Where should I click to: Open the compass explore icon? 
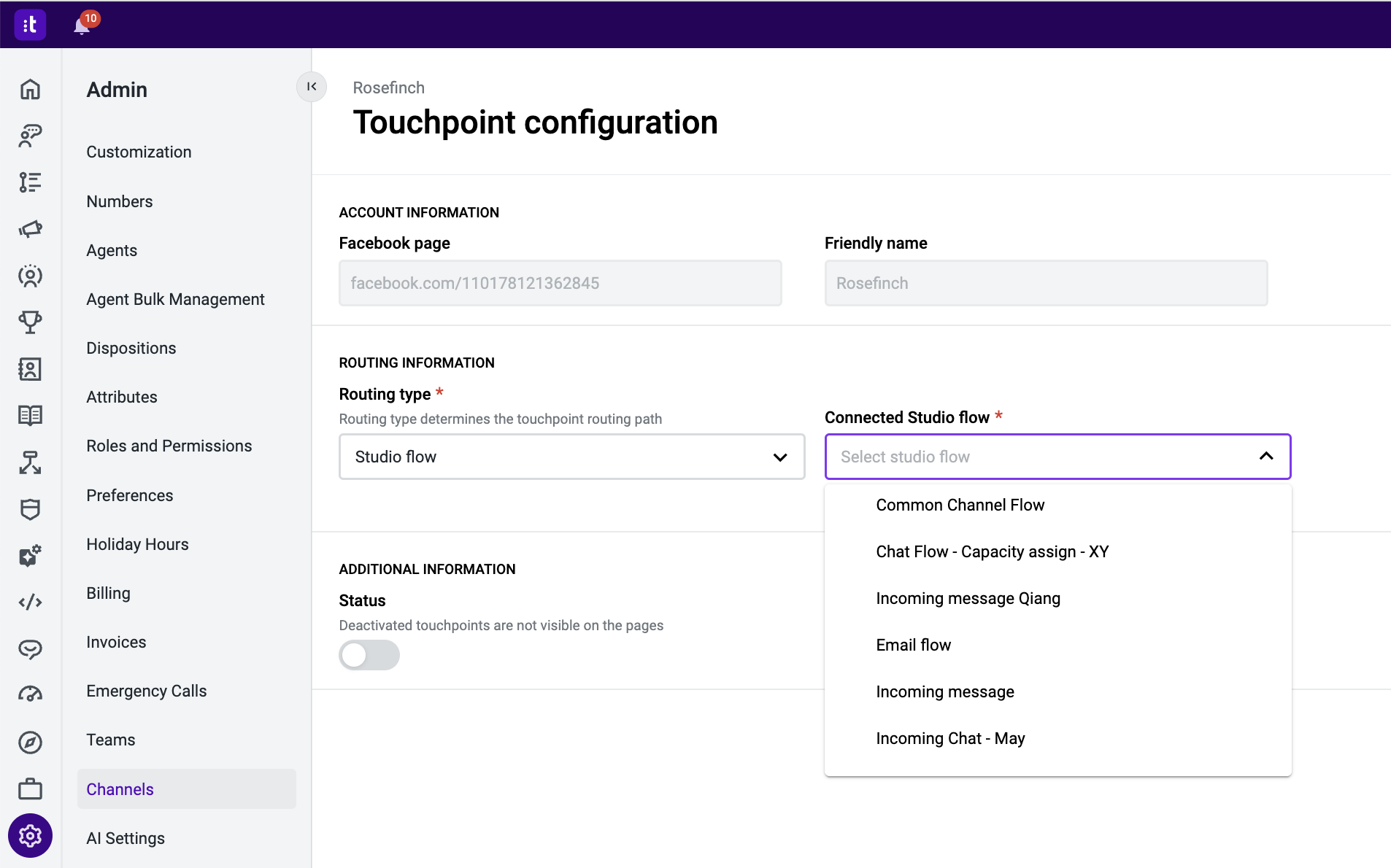pyautogui.click(x=30, y=743)
